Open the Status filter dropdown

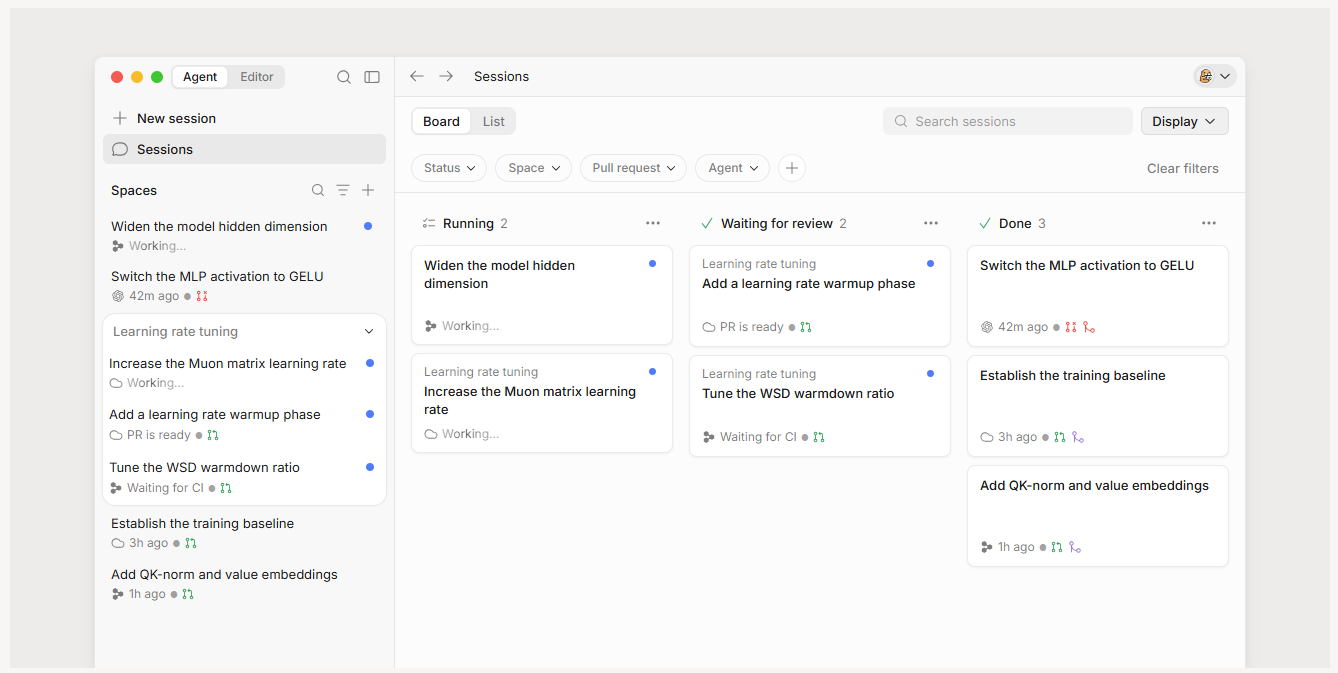449,168
